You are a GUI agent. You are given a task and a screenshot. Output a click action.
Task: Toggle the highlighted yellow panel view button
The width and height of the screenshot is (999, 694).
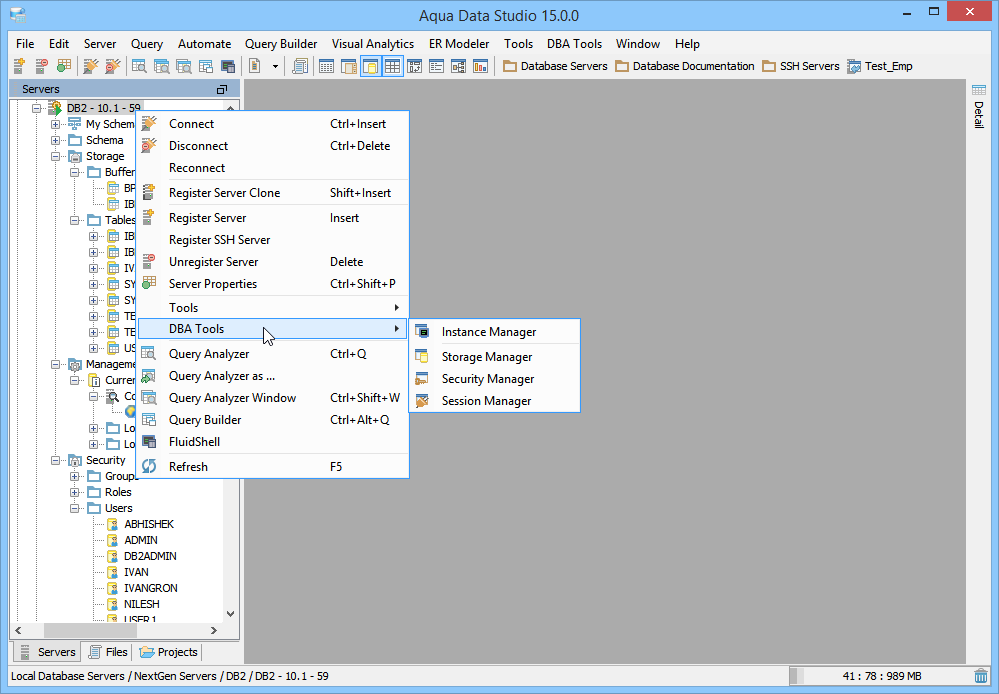pos(370,66)
